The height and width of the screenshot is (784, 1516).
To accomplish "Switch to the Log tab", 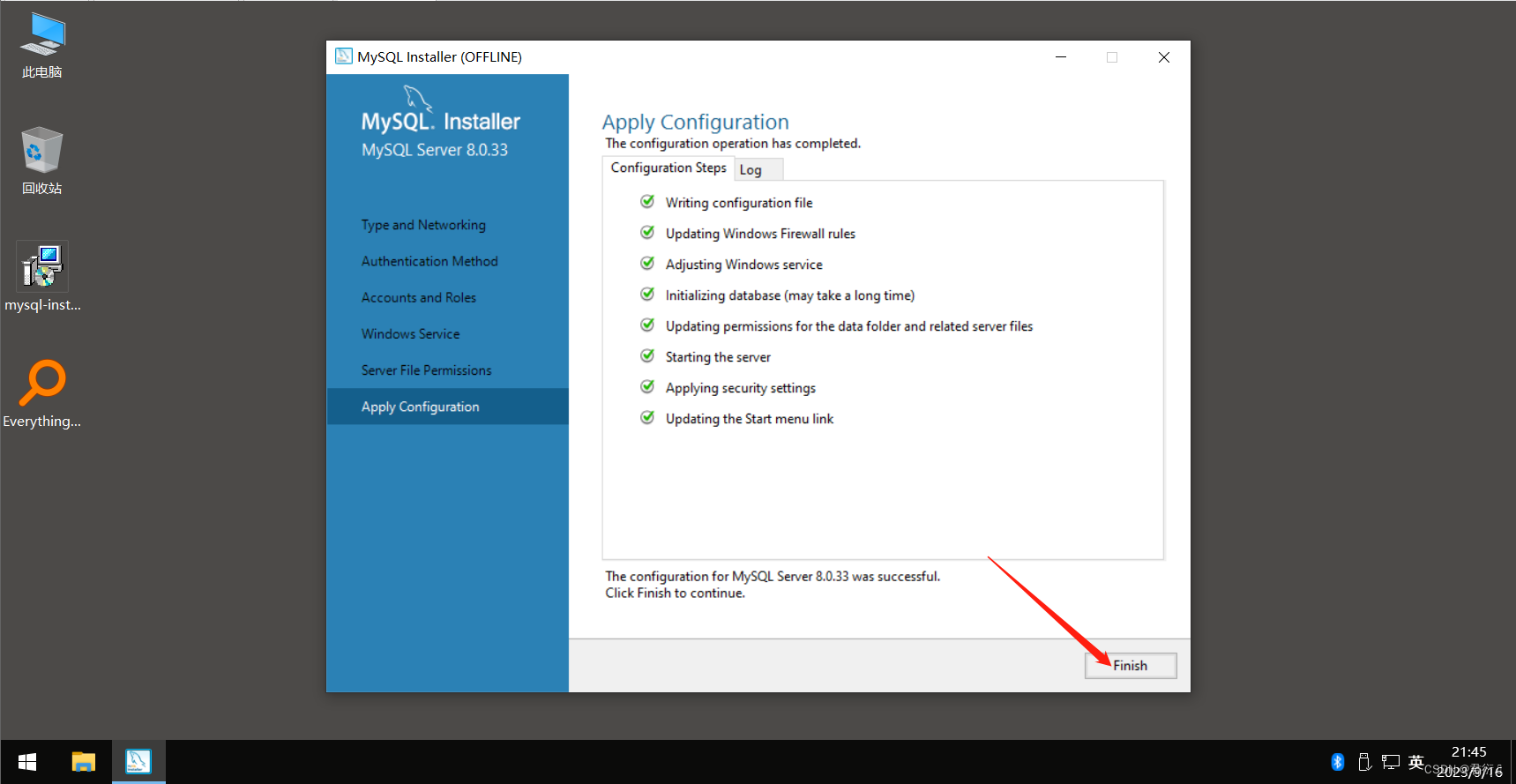I will click(x=758, y=169).
